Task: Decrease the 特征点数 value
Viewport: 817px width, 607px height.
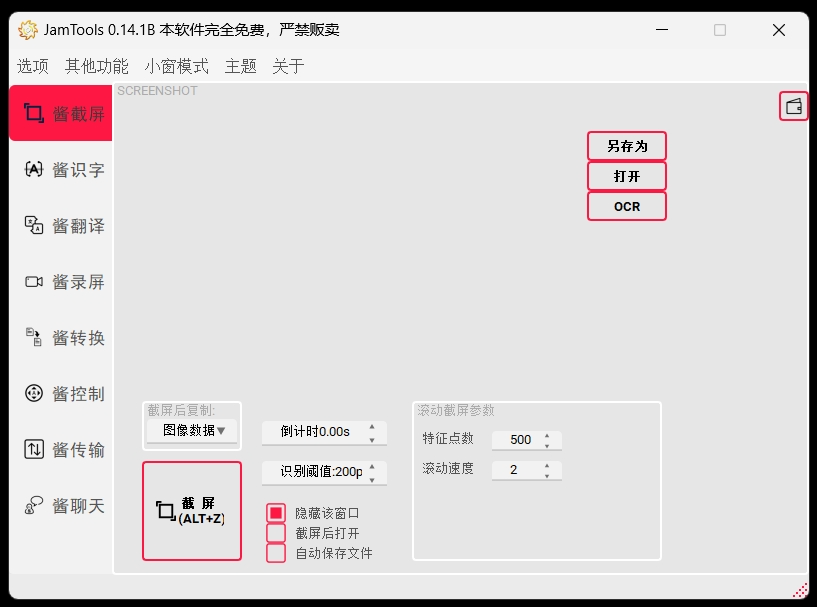Action: [547, 445]
